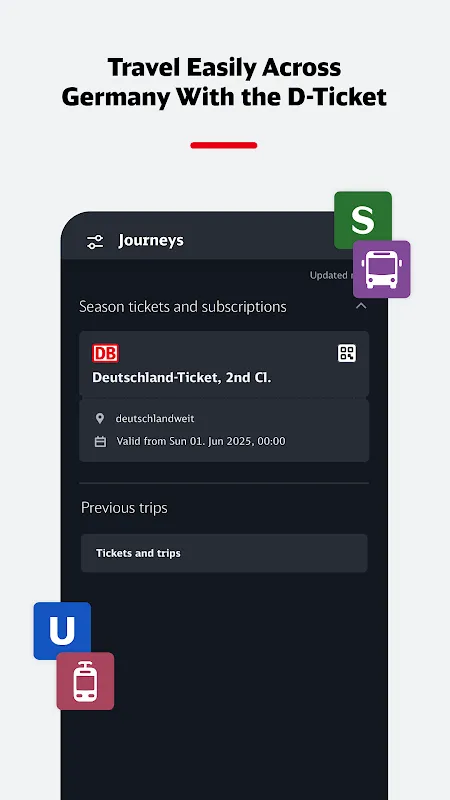The width and height of the screenshot is (450, 800).
Task: Show the ticket QR code icon
Action: click(347, 353)
